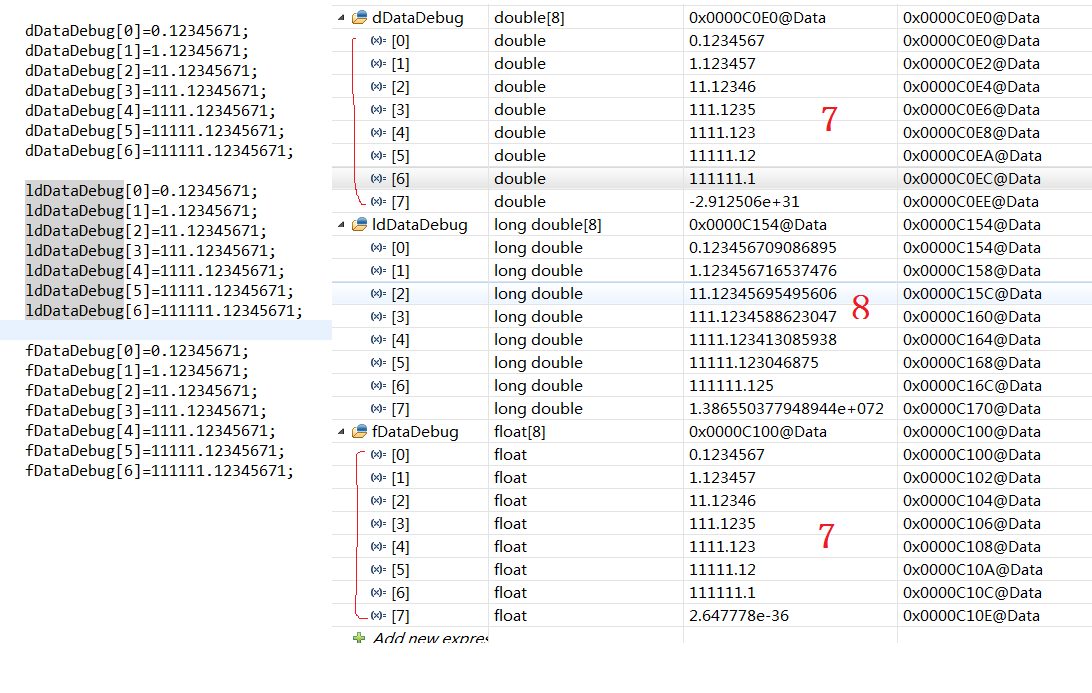Select fDataDebug element [1] row
Viewport: 1092px width, 693px height.
pyautogui.click(x=712, y=477)
